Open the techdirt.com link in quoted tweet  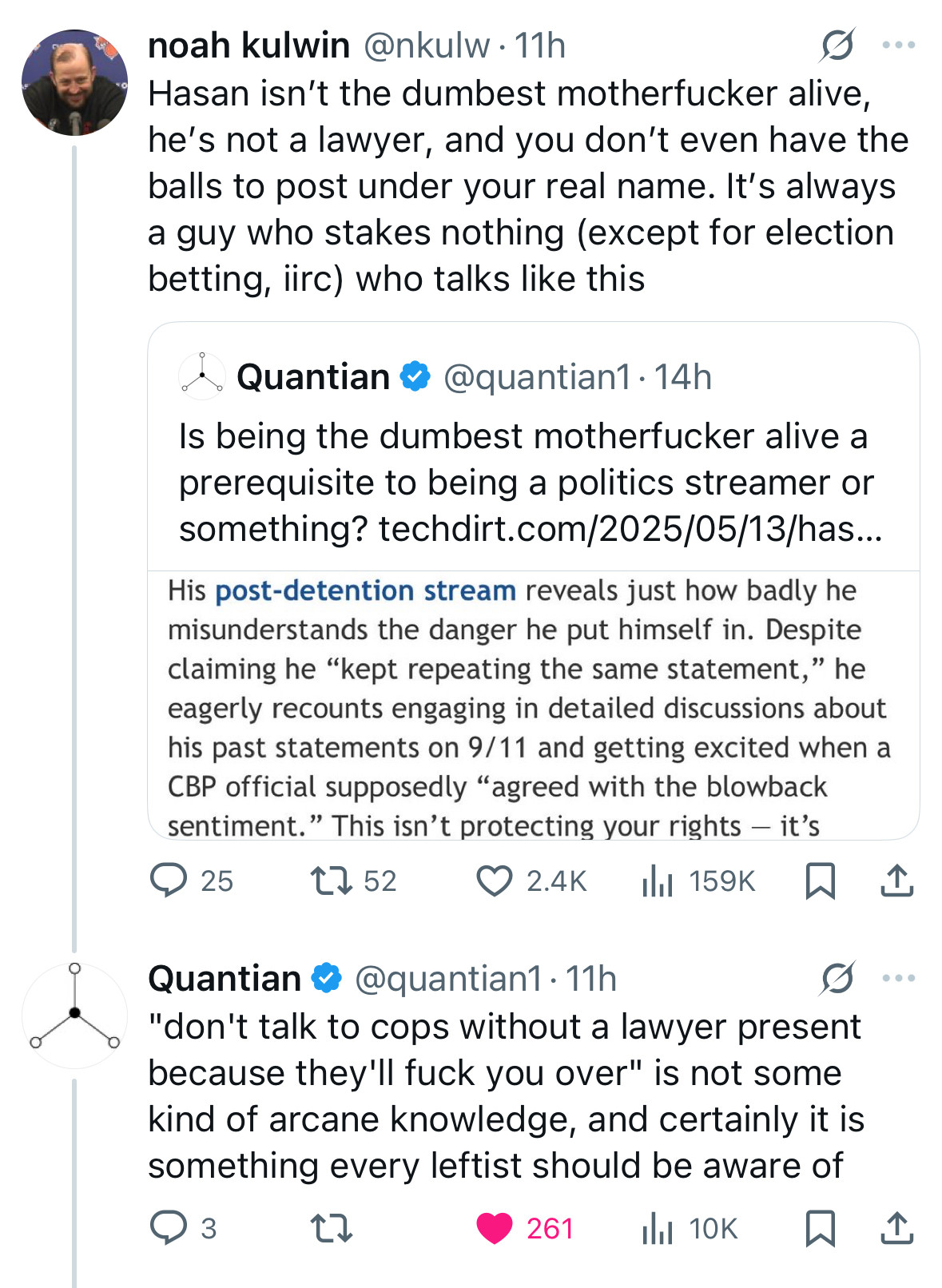point(630,529)
